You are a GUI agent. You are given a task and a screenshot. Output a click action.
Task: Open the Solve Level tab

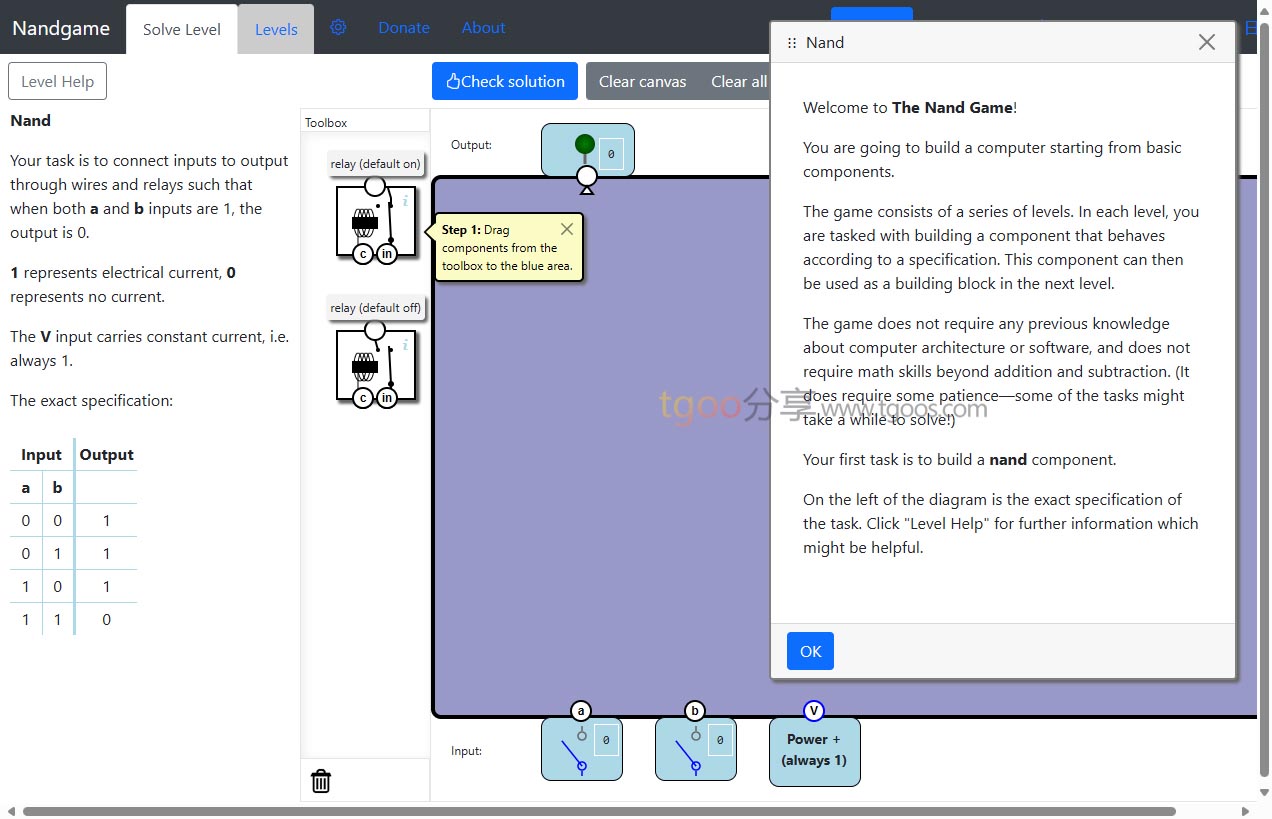(182, 29)
